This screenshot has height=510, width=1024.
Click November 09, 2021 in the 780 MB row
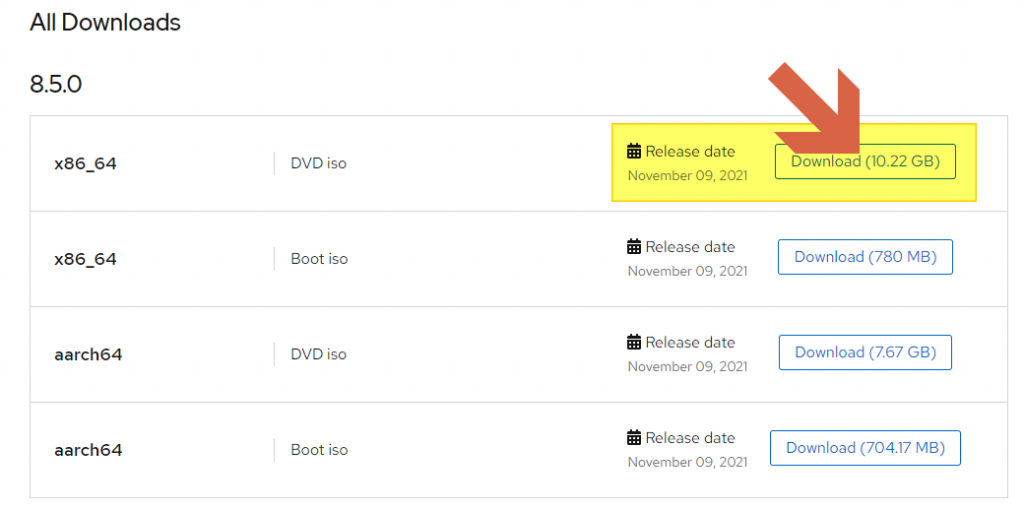point(687,271)
